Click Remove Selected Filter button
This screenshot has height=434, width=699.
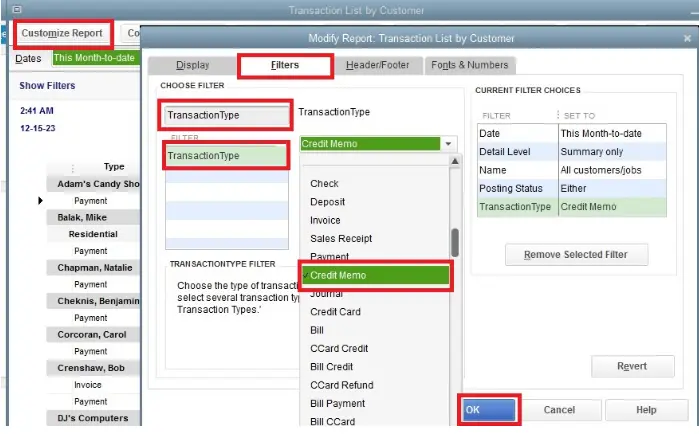[576, 254]
